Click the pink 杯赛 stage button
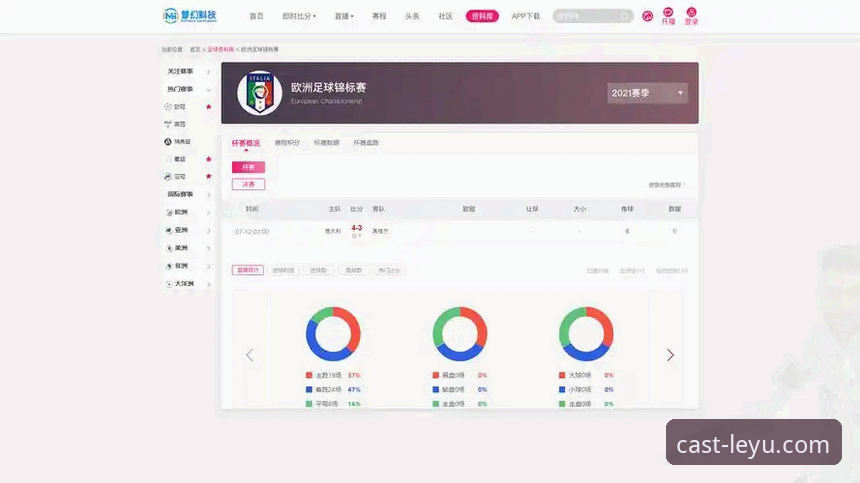This screenshot has height=483, width=860. 248,167
